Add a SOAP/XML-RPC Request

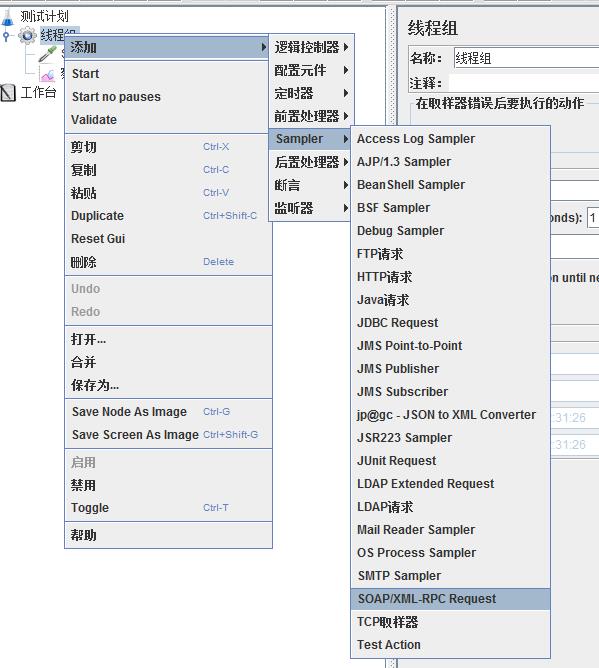[x=450, y=599]
